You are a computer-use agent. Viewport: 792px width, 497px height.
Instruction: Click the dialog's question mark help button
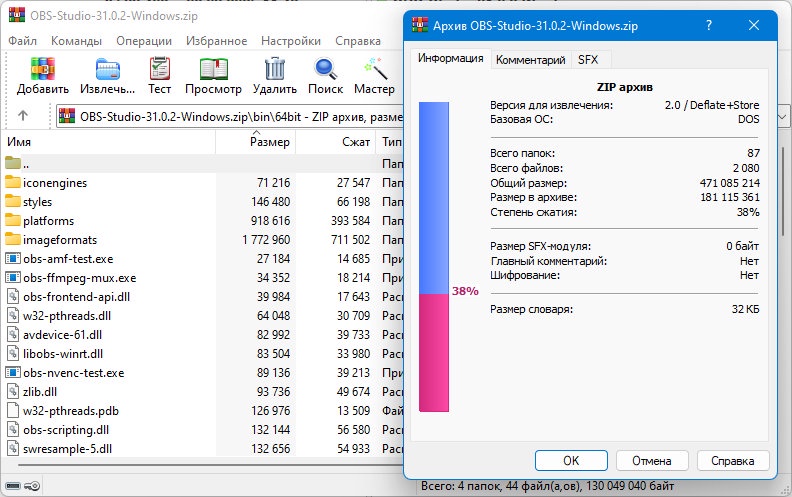(709, 25)
